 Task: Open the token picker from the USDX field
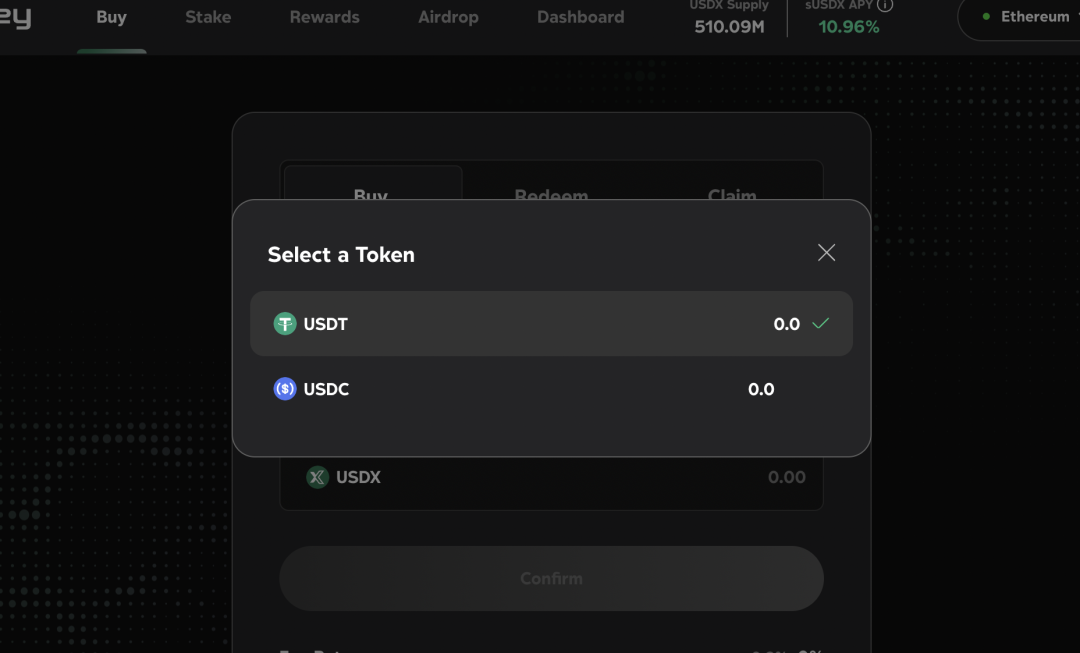(x=344, y=477)
